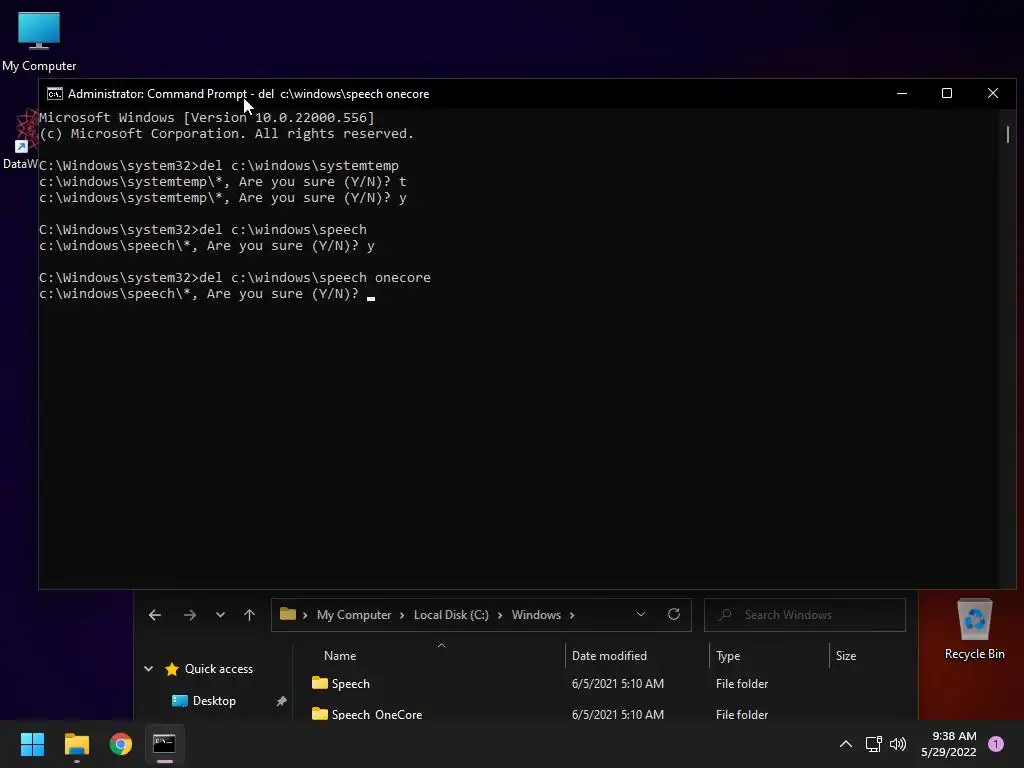The width and height of the screenshot is (1024, 768).
Task: Select My Computer in address breadcrumb
Action: tap(354, 615)
